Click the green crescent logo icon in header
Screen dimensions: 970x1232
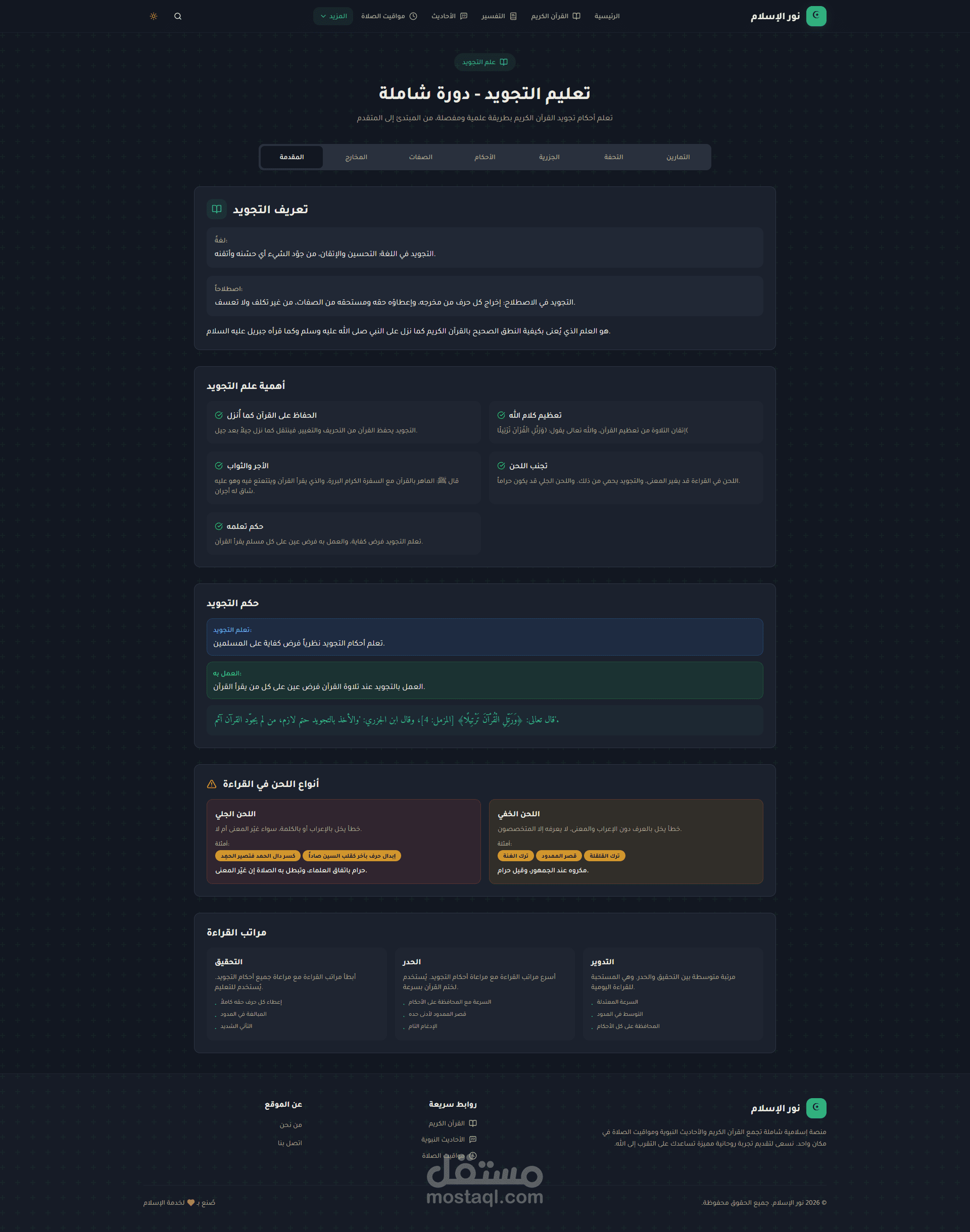point(815,16)
